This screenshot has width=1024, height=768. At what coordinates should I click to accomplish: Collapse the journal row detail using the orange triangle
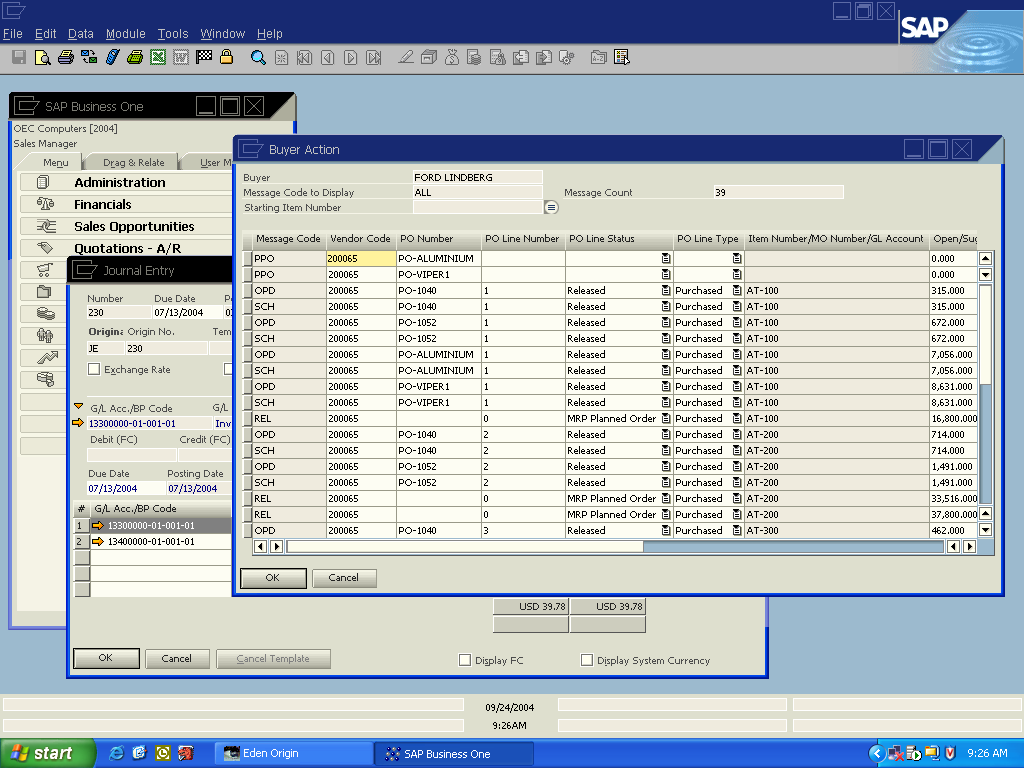coord(78,406)
